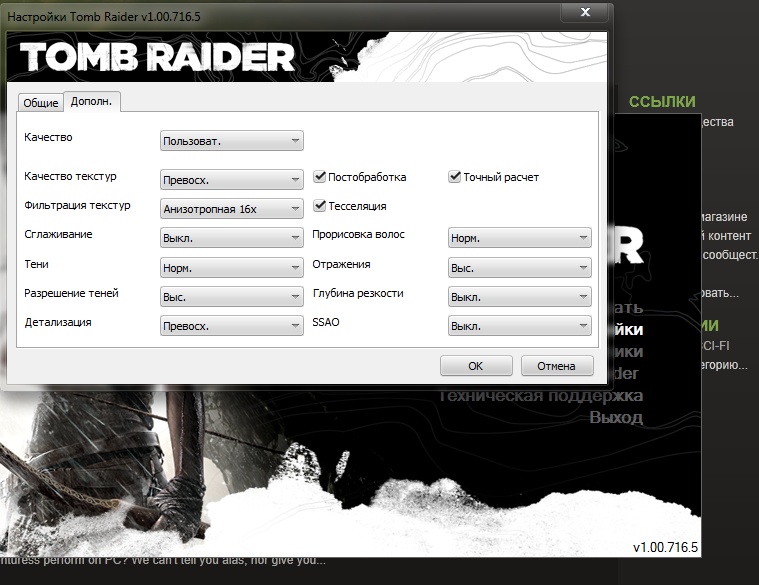759x585 pixels.
Task: Click Выход in the launcher menu
Action: 616,417
